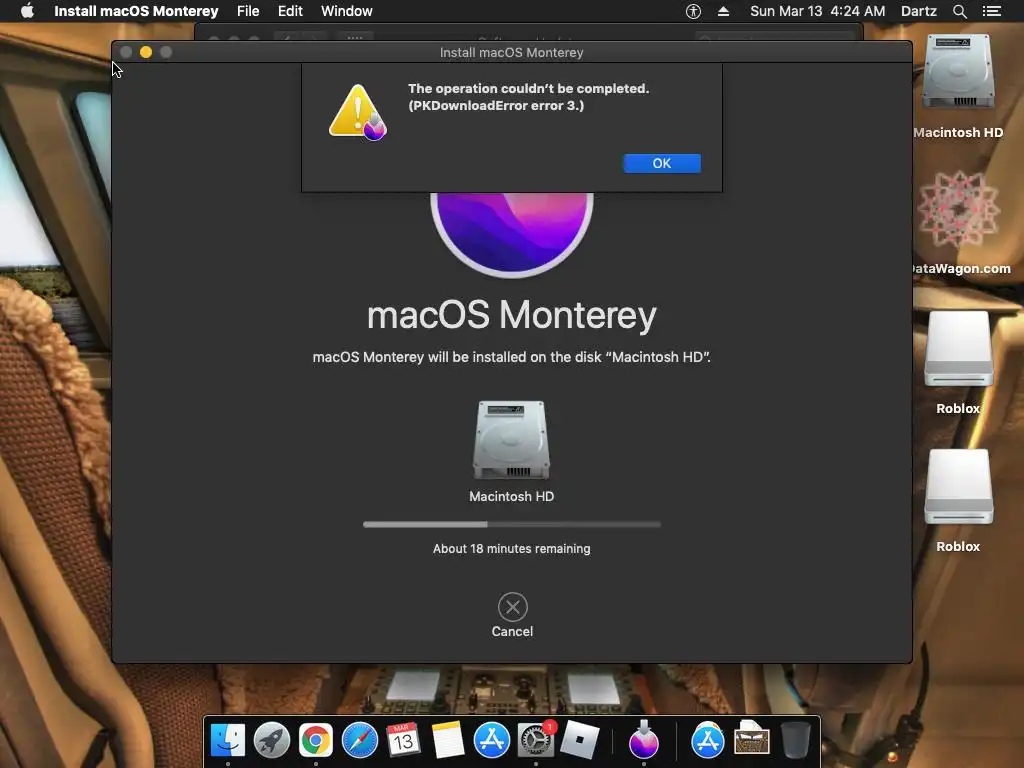Screen dimensions: 1024x768
Task: Launch Safari from the Dock
Action: [360, 741]
